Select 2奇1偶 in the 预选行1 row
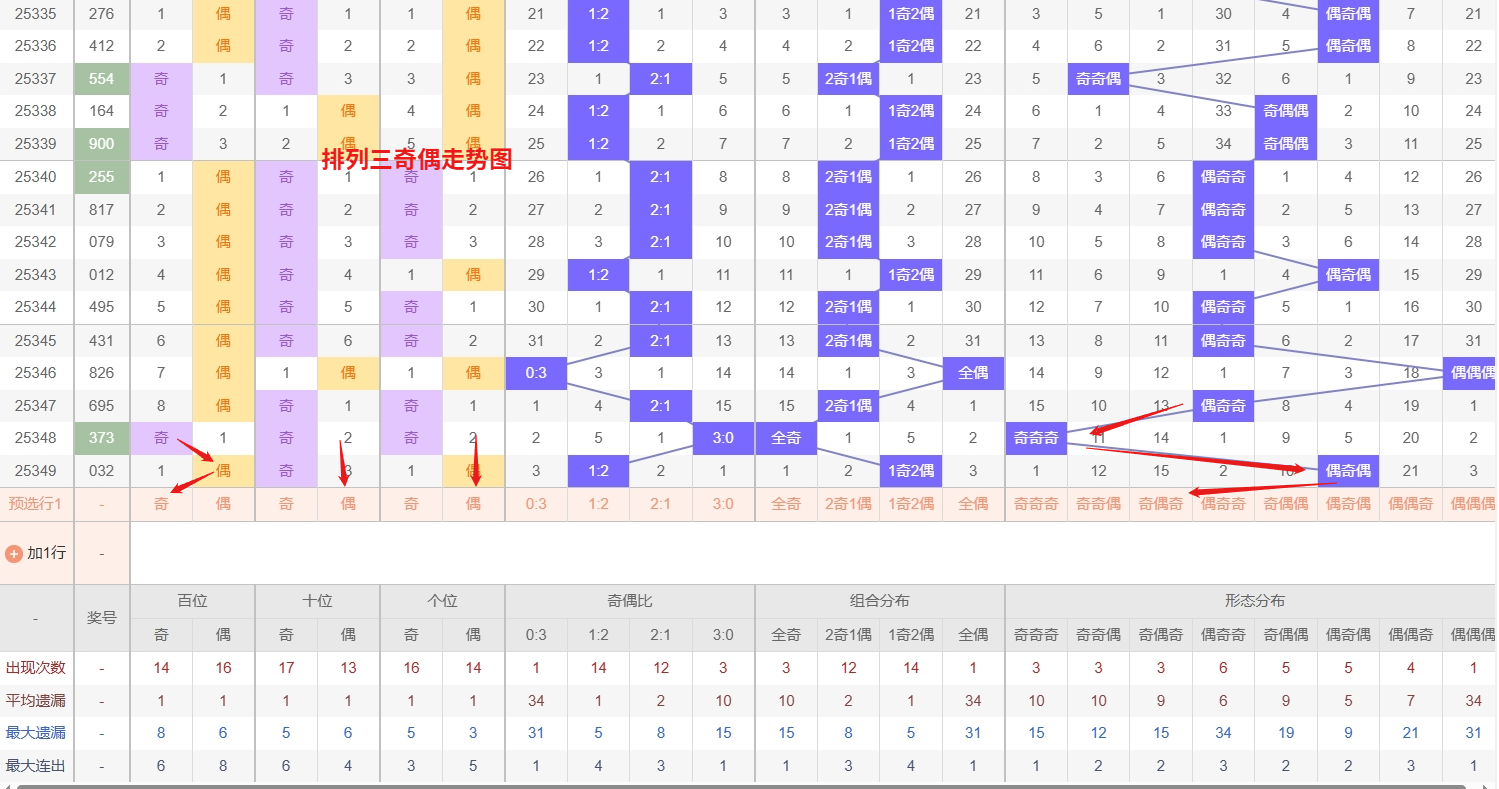Image resolution: width=1499 pixels, height=789 pixels. pyautogui.click(x=848, y=504)
